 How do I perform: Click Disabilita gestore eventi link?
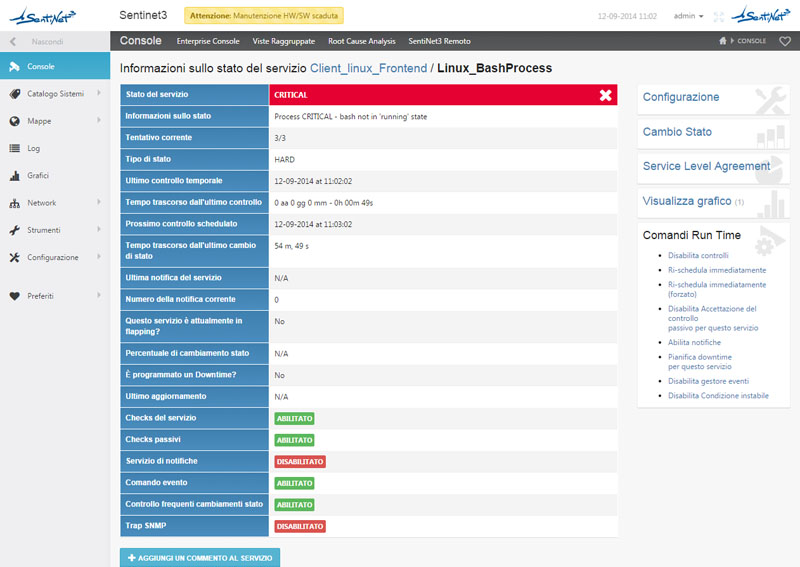(708, 381)
